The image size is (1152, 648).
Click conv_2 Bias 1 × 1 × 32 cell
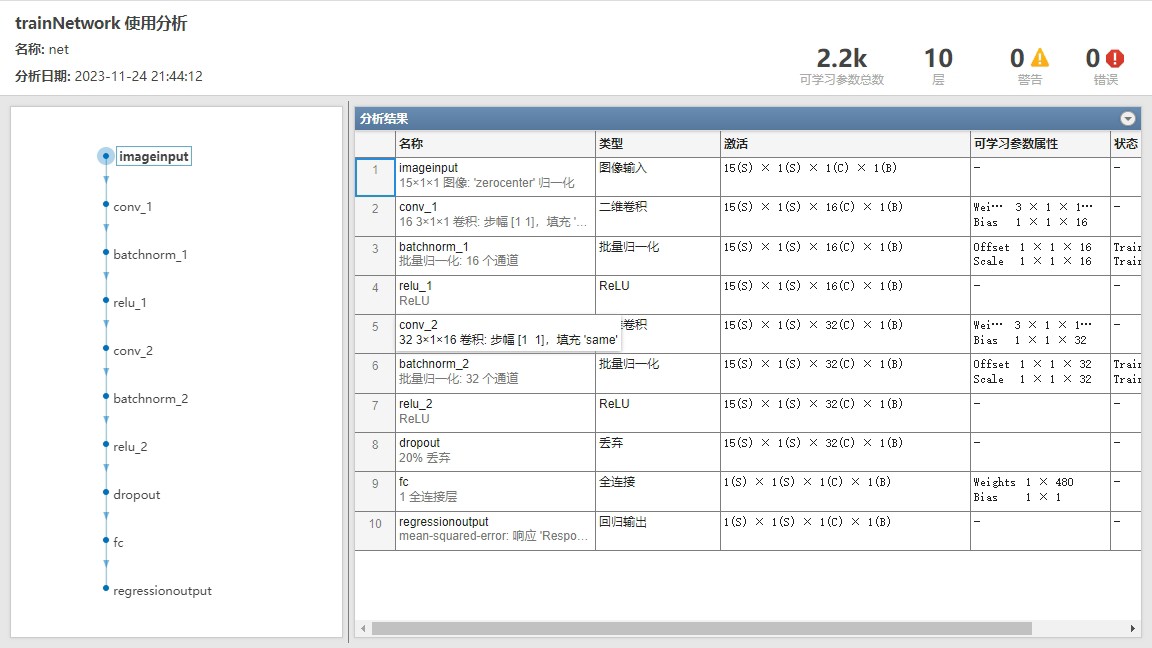pyautogui.click(x=1029, y=340)
